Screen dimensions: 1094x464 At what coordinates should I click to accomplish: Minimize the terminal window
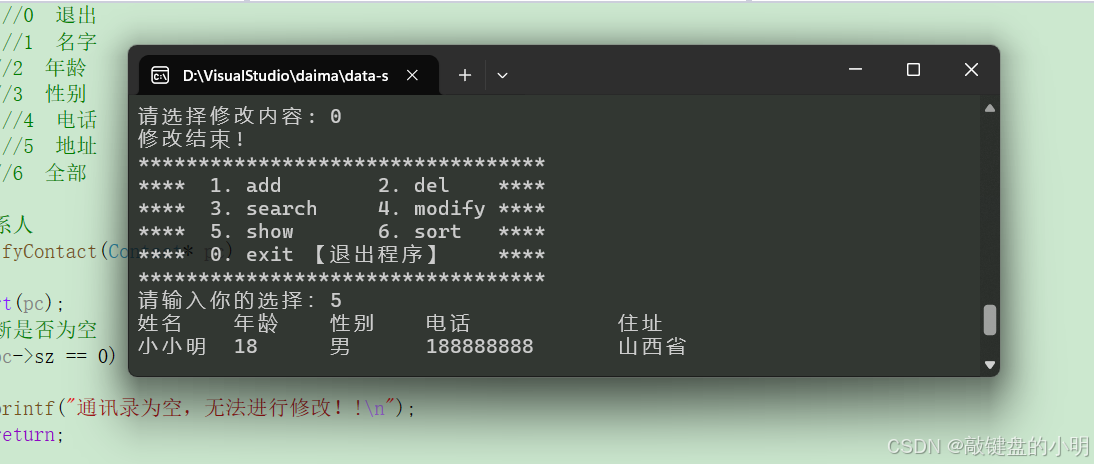(x=855, y=69)
